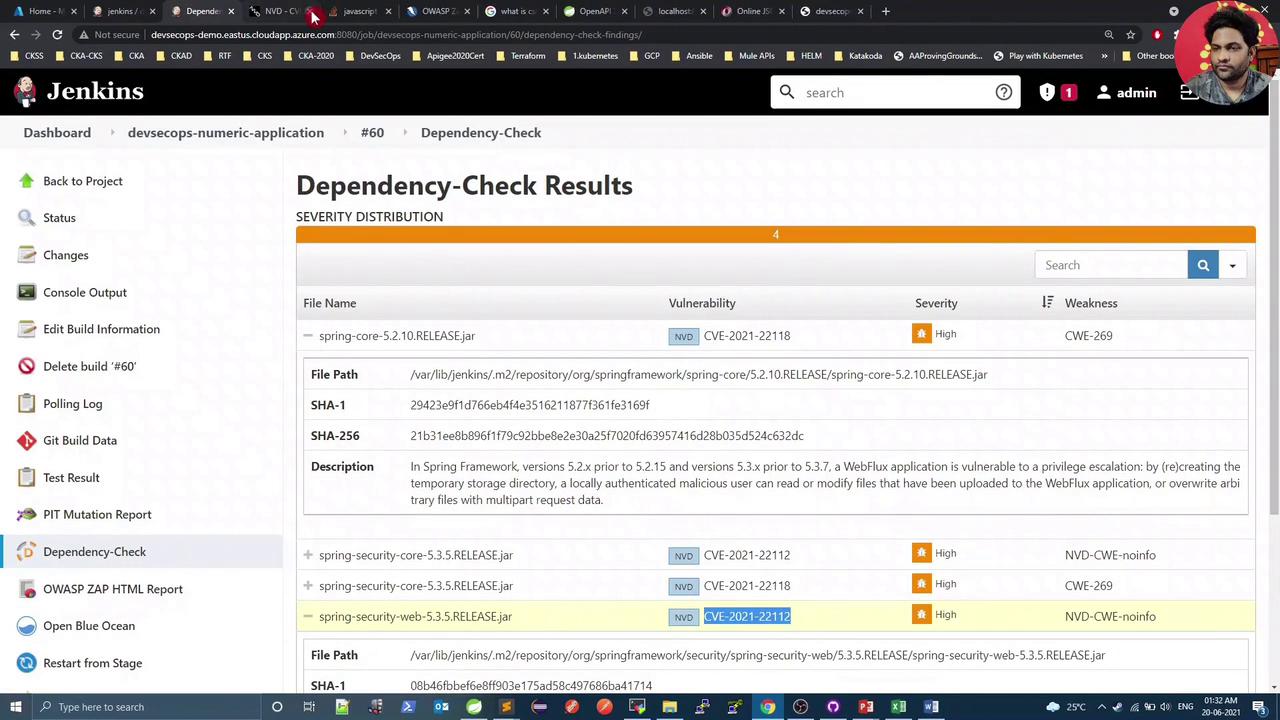The height and width of the screenshot is (720, 1280).
Task: Click the Polling Log clipboard icon
Action: (x=26, y=404)
